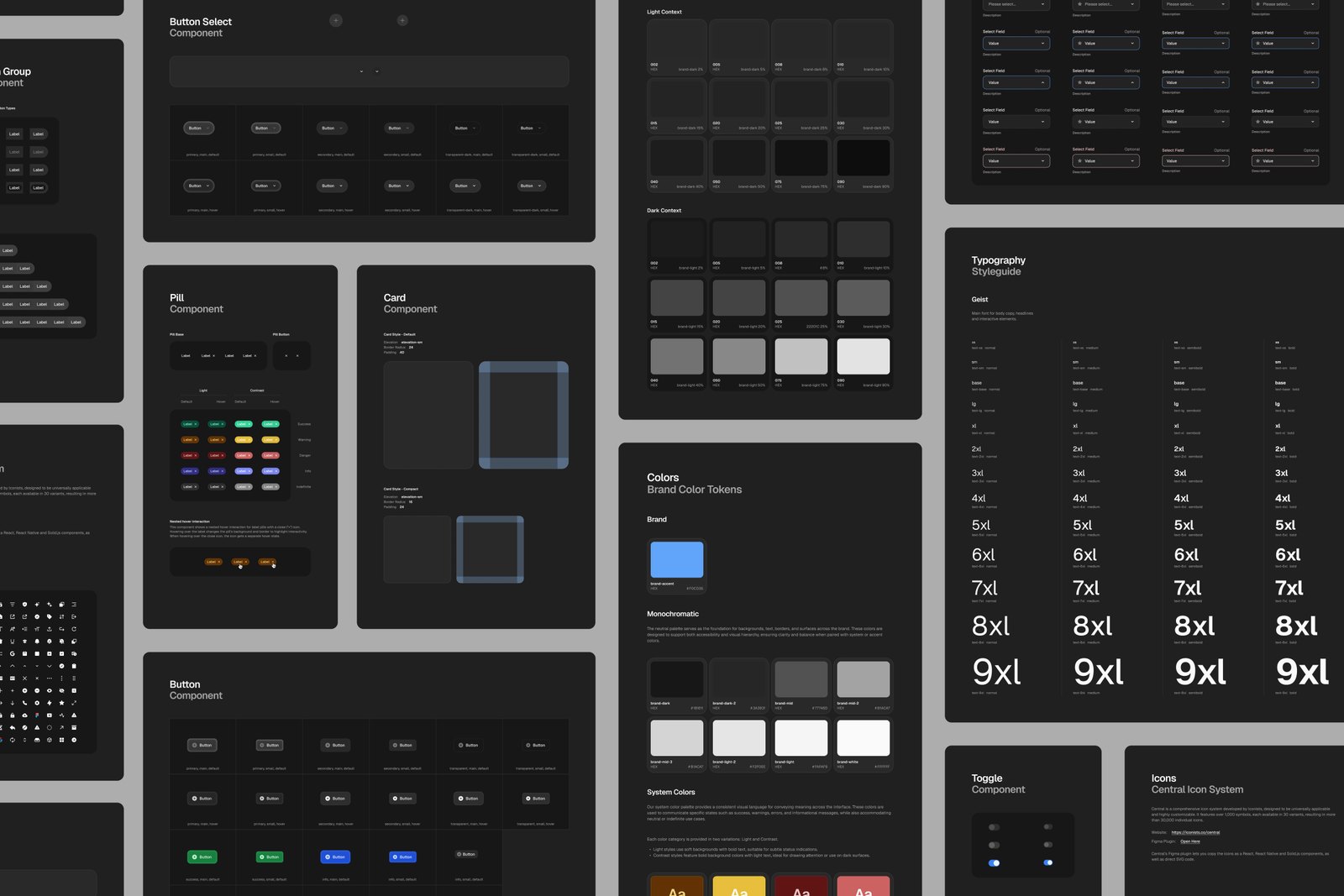Expand 'primary, main, hover' select button in Button Select
Viewport: 1344px width, 896px height.
(199, 186)
